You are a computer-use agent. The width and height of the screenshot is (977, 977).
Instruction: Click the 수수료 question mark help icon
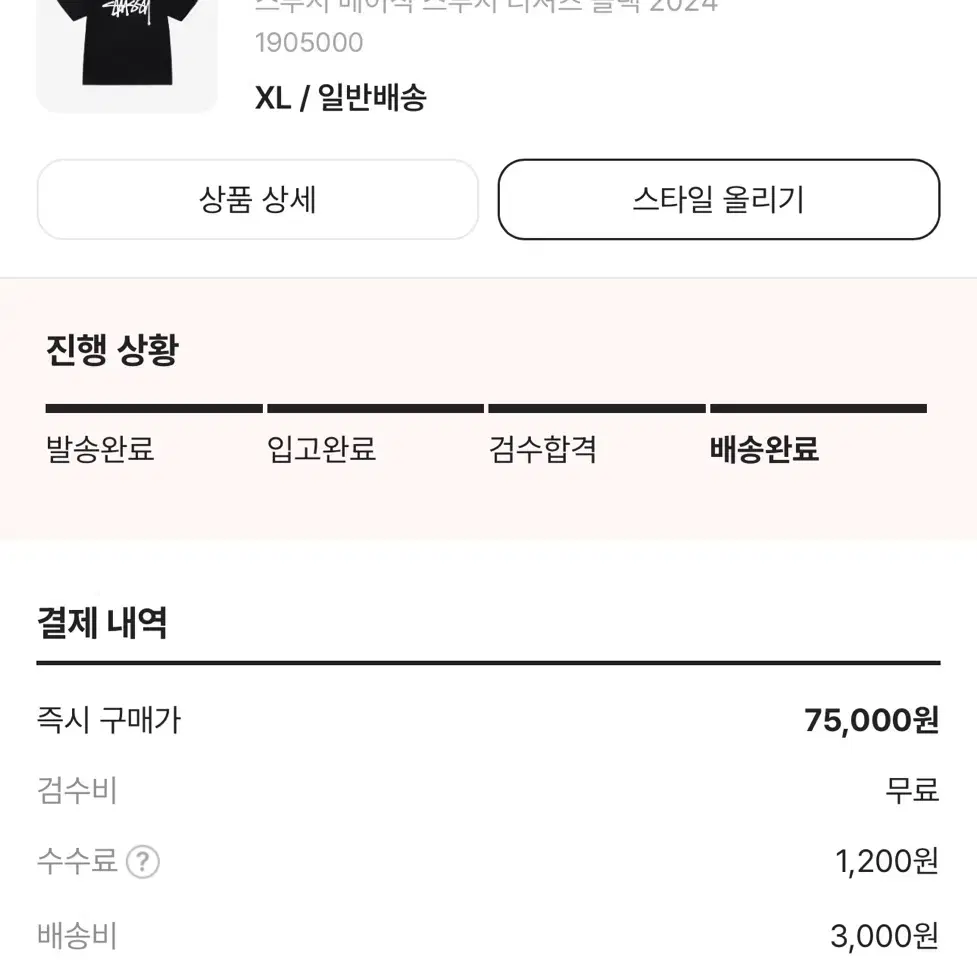click(x=143, y=862)
